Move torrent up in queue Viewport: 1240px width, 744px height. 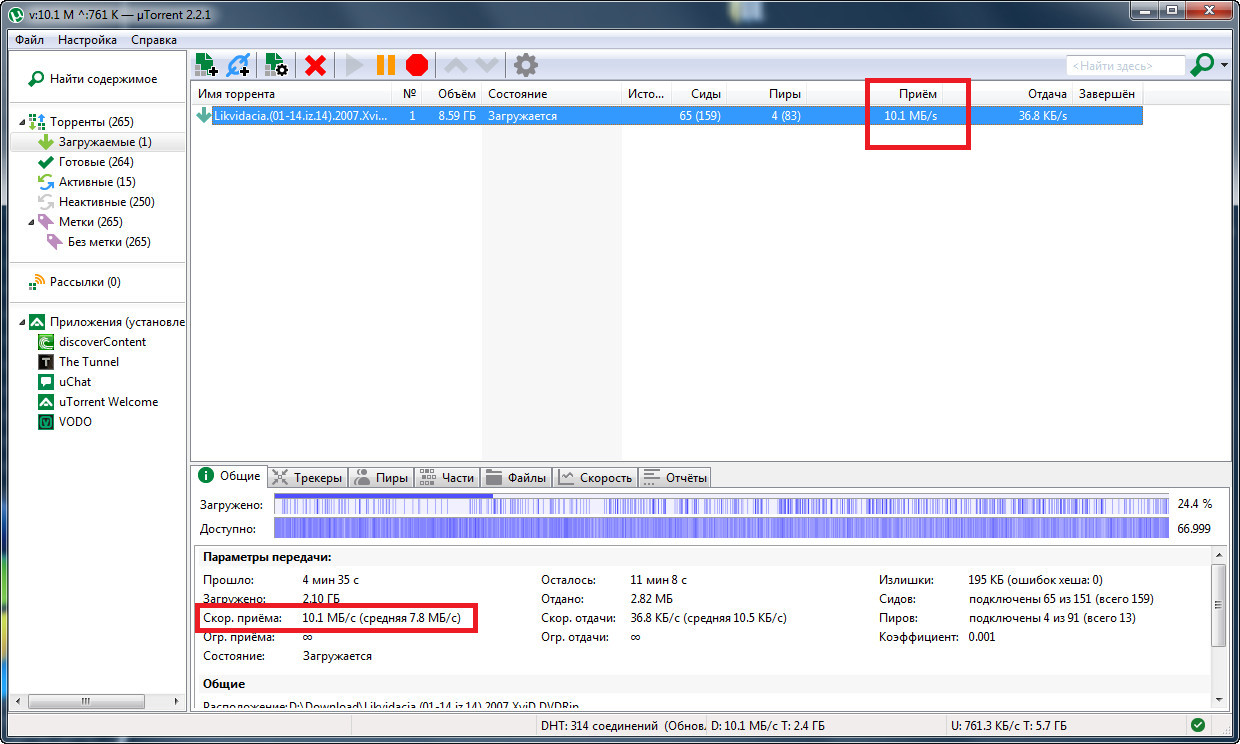(x=455, y=66)
